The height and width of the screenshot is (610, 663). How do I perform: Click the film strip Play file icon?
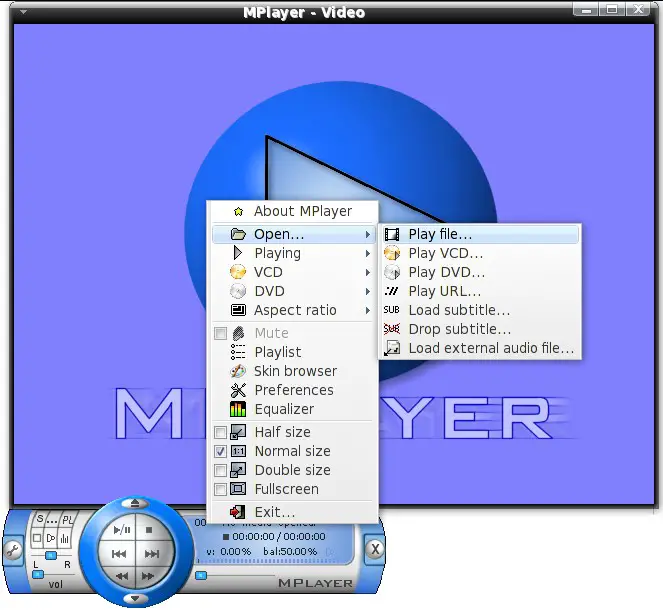[x=392, y=234]
